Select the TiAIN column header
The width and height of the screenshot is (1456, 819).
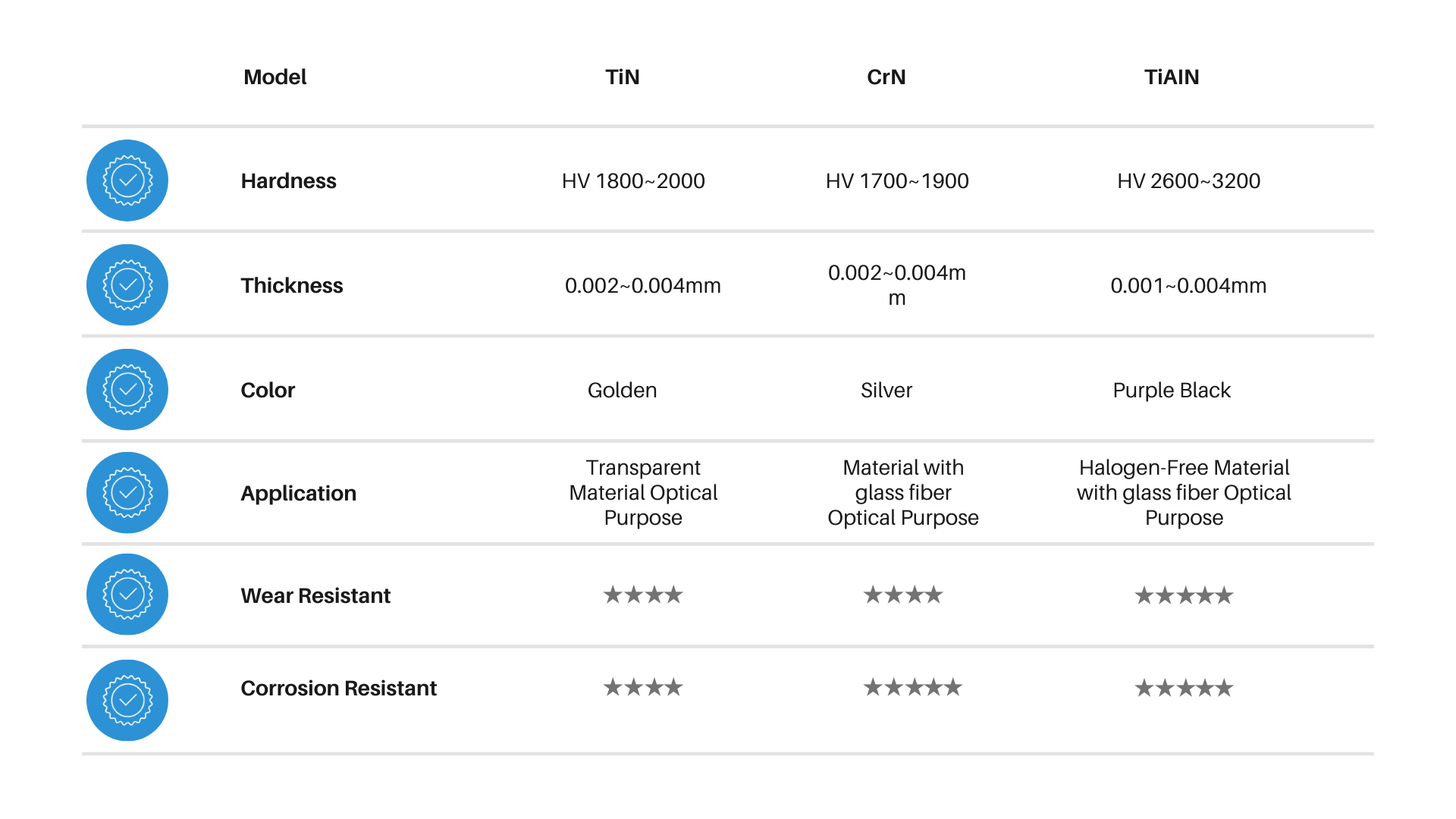tap(1172, 77)
